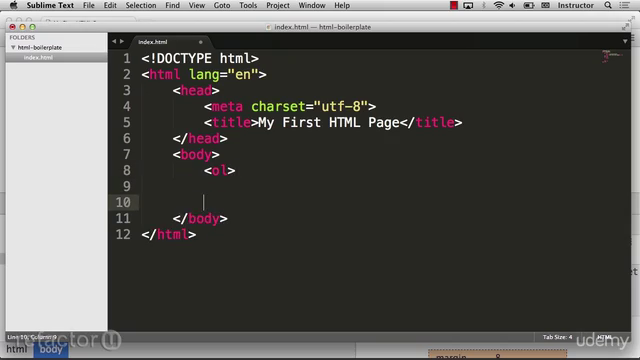The height and width of the screenshot is (360, 640).
Task: Open the View menu
Action: click(x=197, y=5)
